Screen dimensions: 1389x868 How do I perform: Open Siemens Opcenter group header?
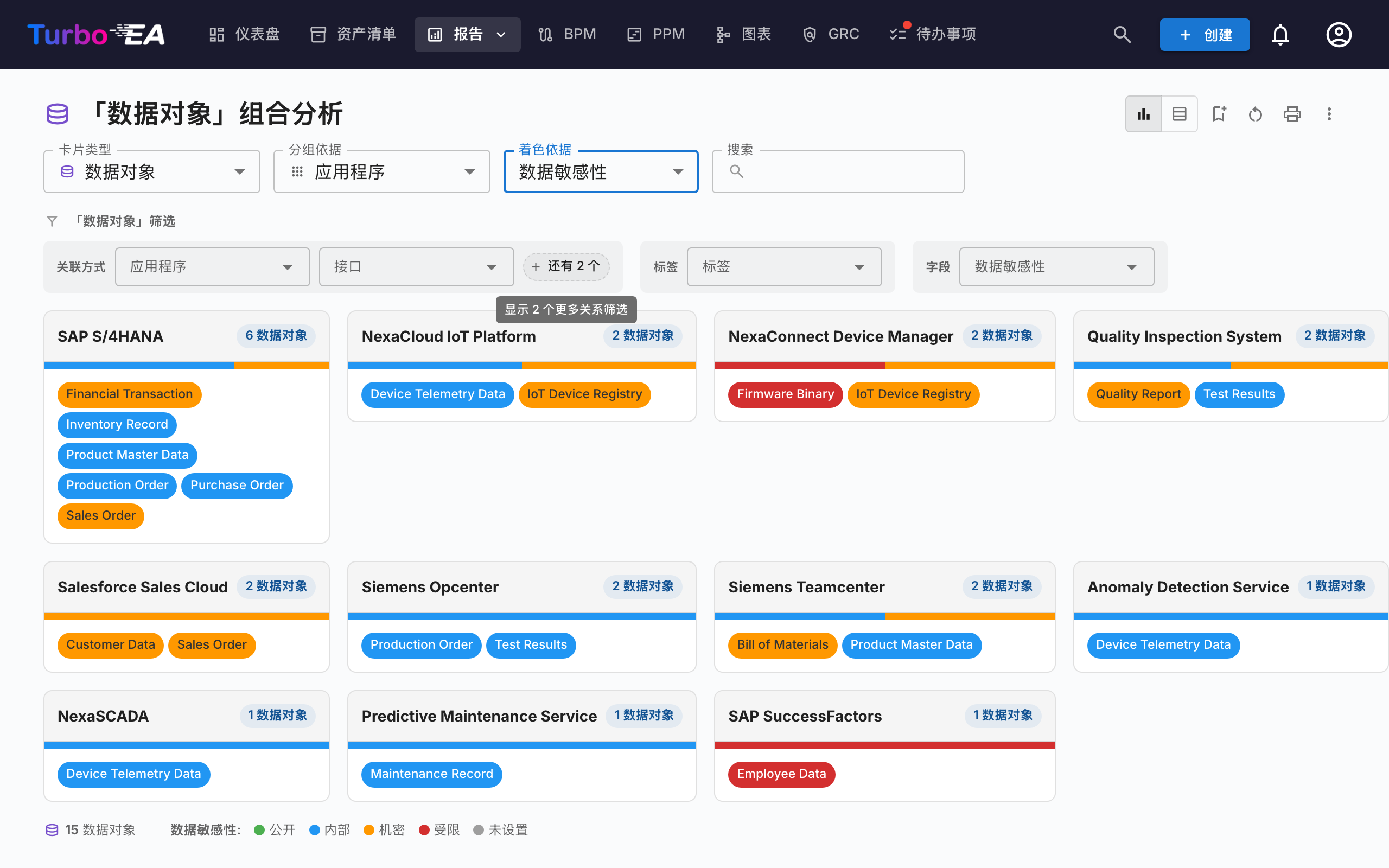point(522,588)
